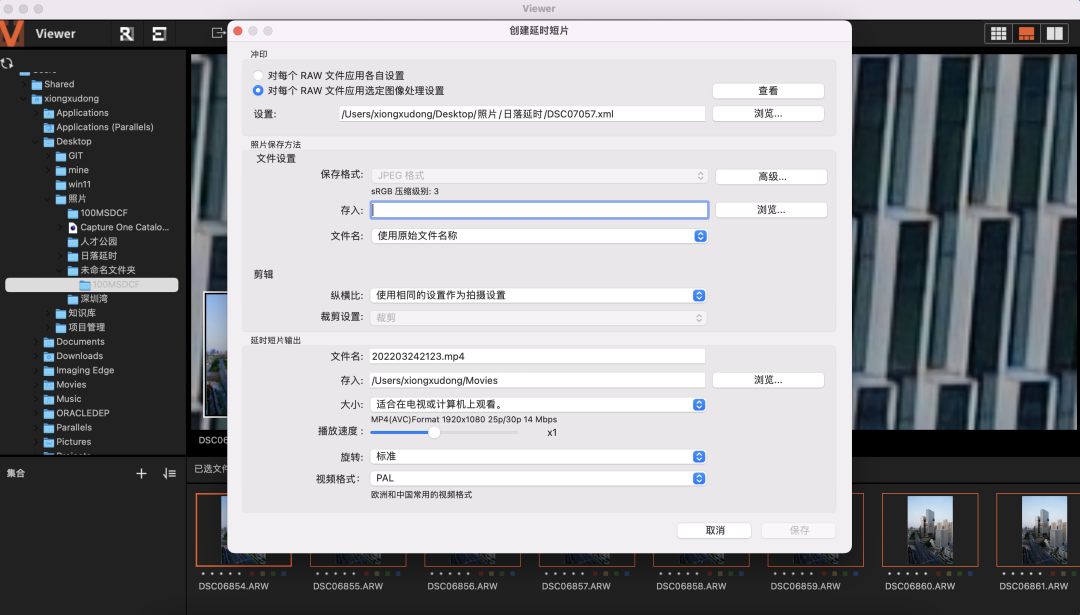The width and height of the screenshot is (1080, 615).
Task: Open the 文件名 naming dropdown under file settings
Action: [539, 236]
